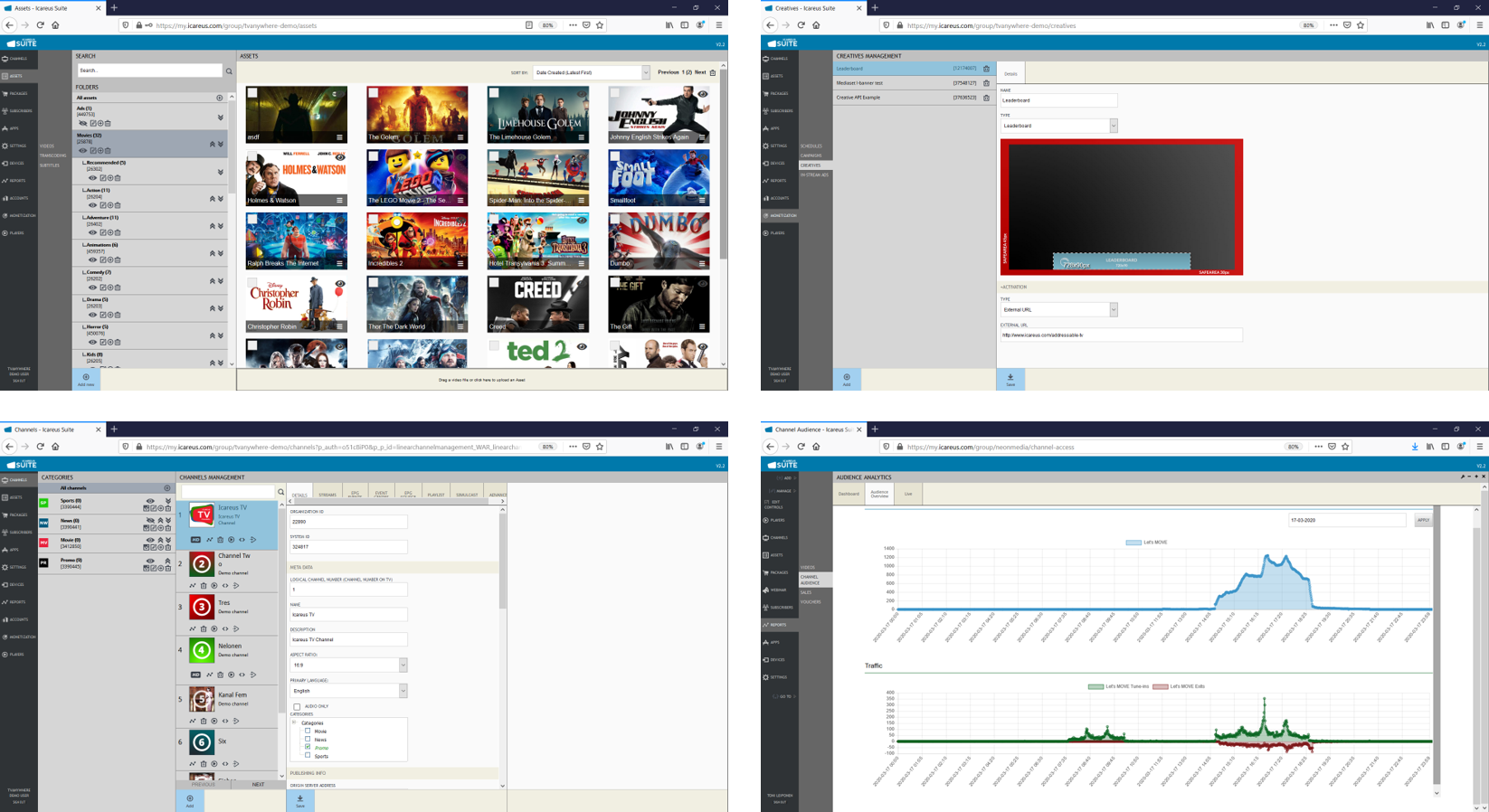Open Transcoding submenu in Assets window

tap(52, 156)
